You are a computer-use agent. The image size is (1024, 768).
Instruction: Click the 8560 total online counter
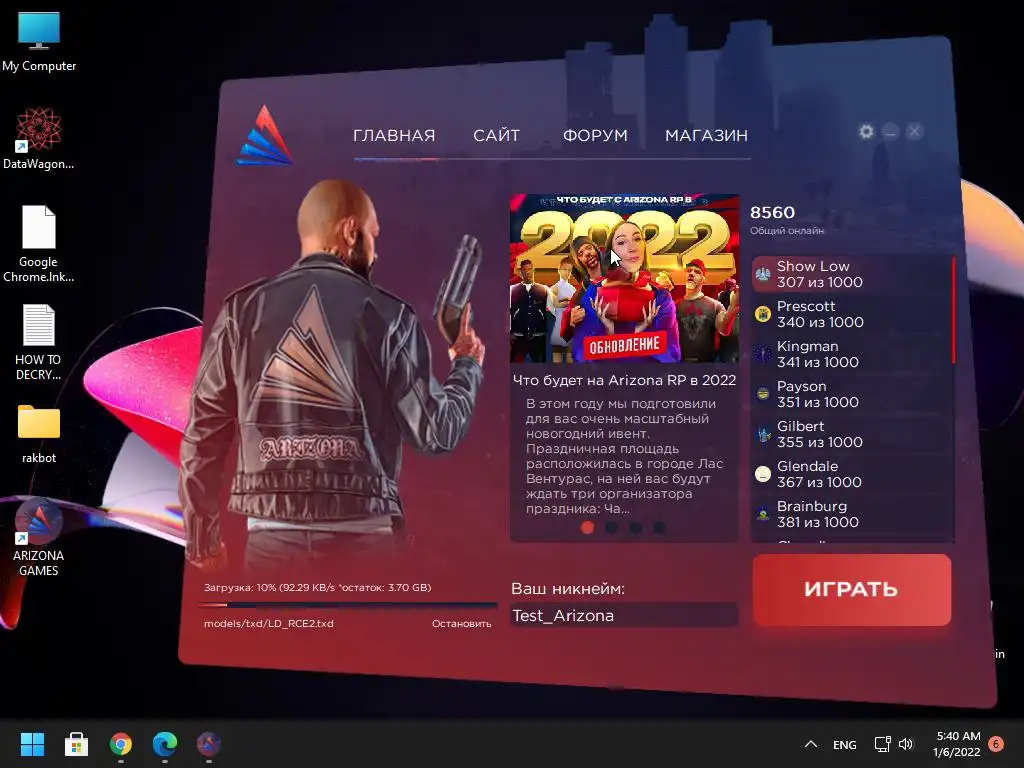tap(773, 212)
